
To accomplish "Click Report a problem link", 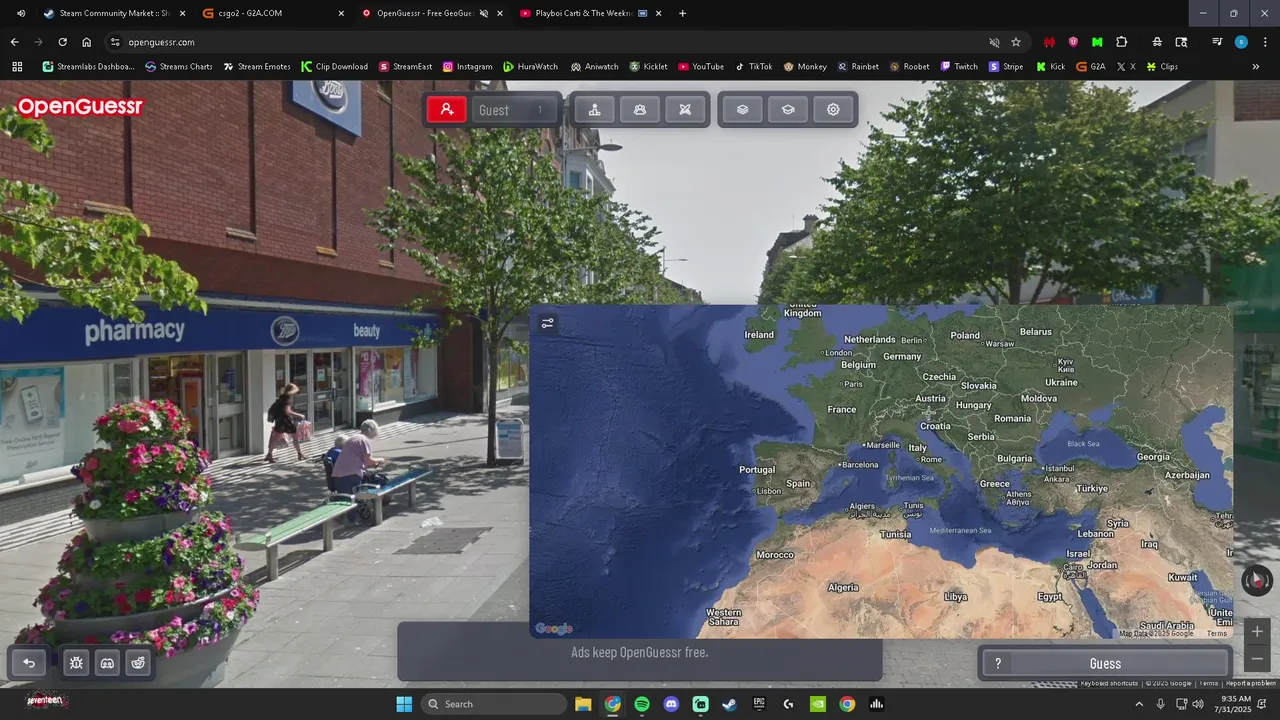I will tap(1251, 683).
